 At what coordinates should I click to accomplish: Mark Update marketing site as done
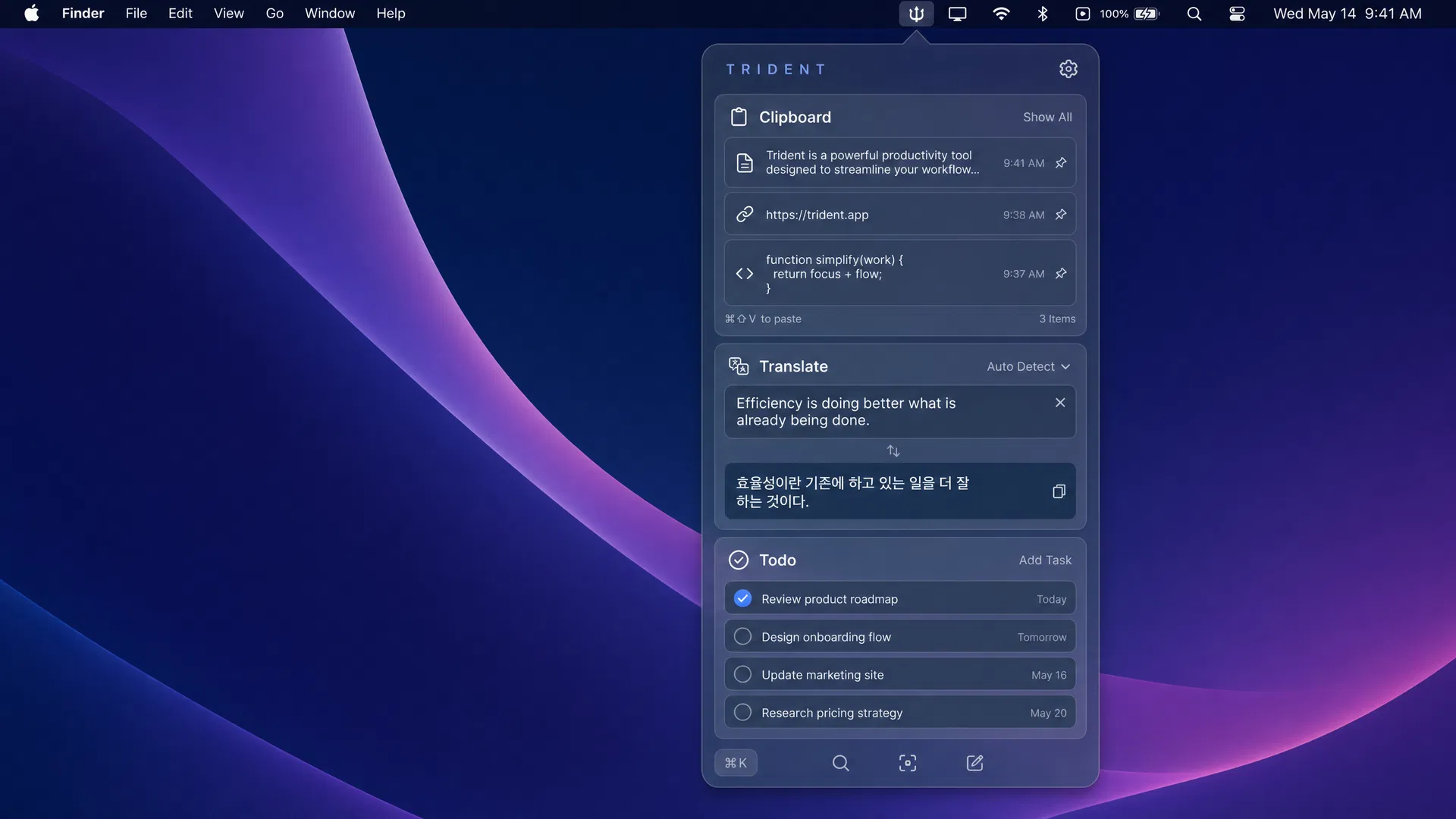pyautogui.click(x=743, y=674)
